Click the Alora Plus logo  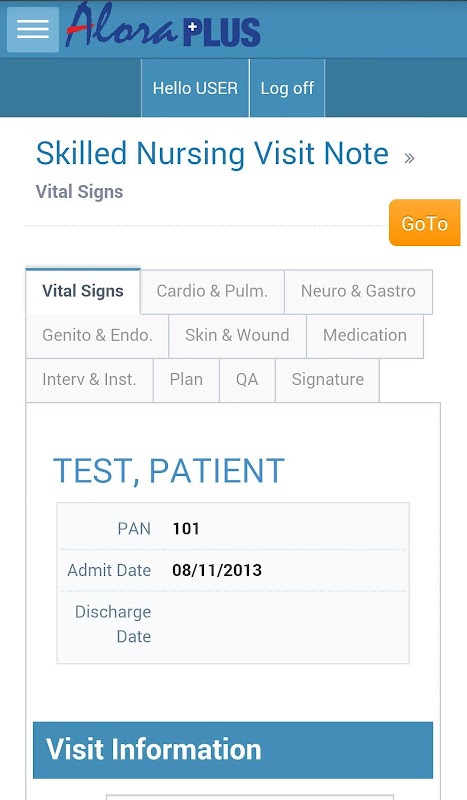pos(163,27)
